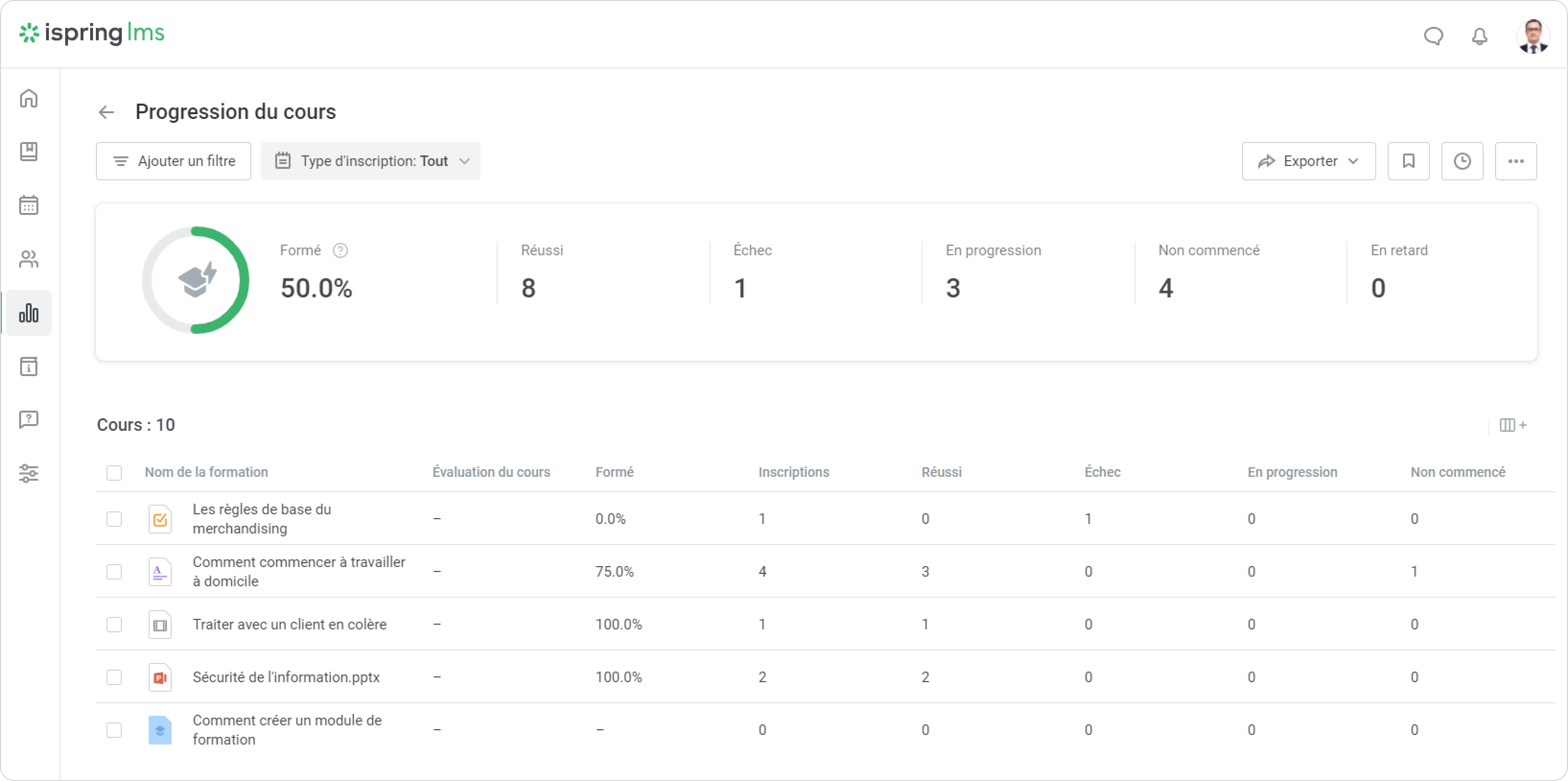Click the back arrow beside page title

106,112
